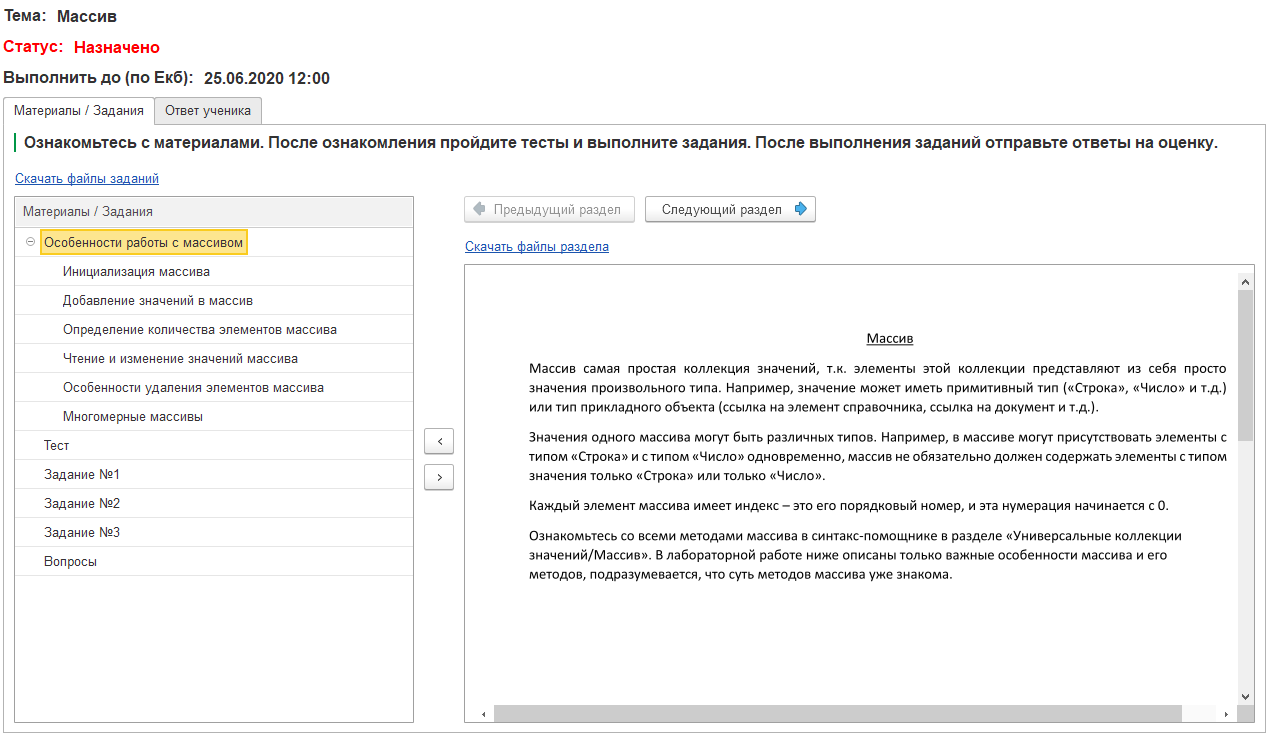
Task: Click the left-pointing transfer arrow between panels
Action: point(438,440)
